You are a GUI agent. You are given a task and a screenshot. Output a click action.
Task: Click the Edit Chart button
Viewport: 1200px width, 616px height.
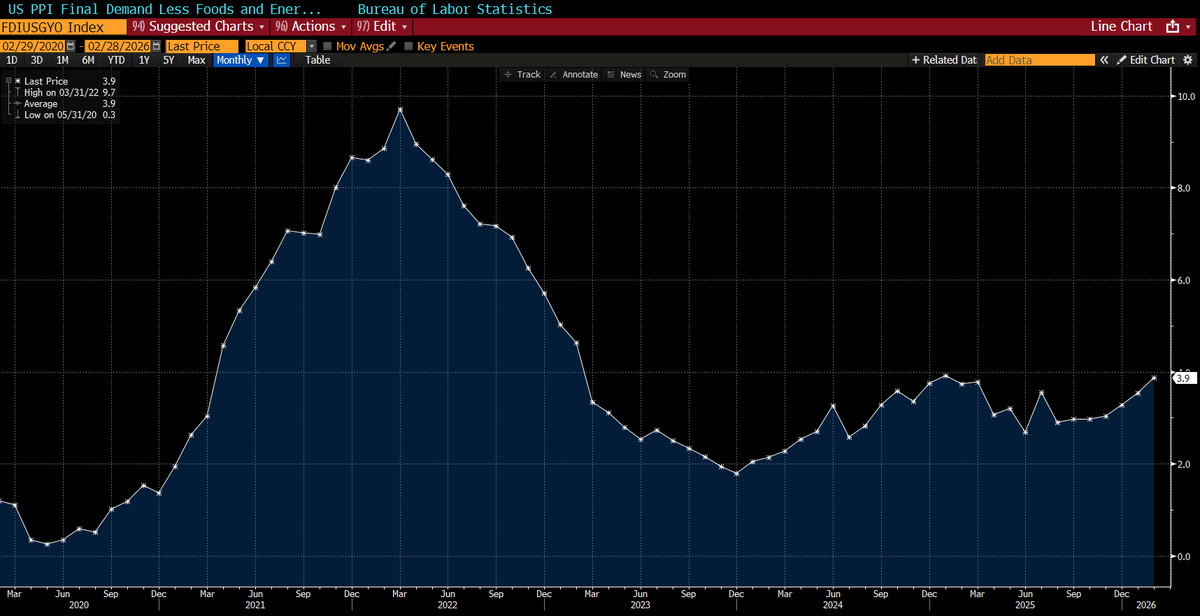[1146, 60]
